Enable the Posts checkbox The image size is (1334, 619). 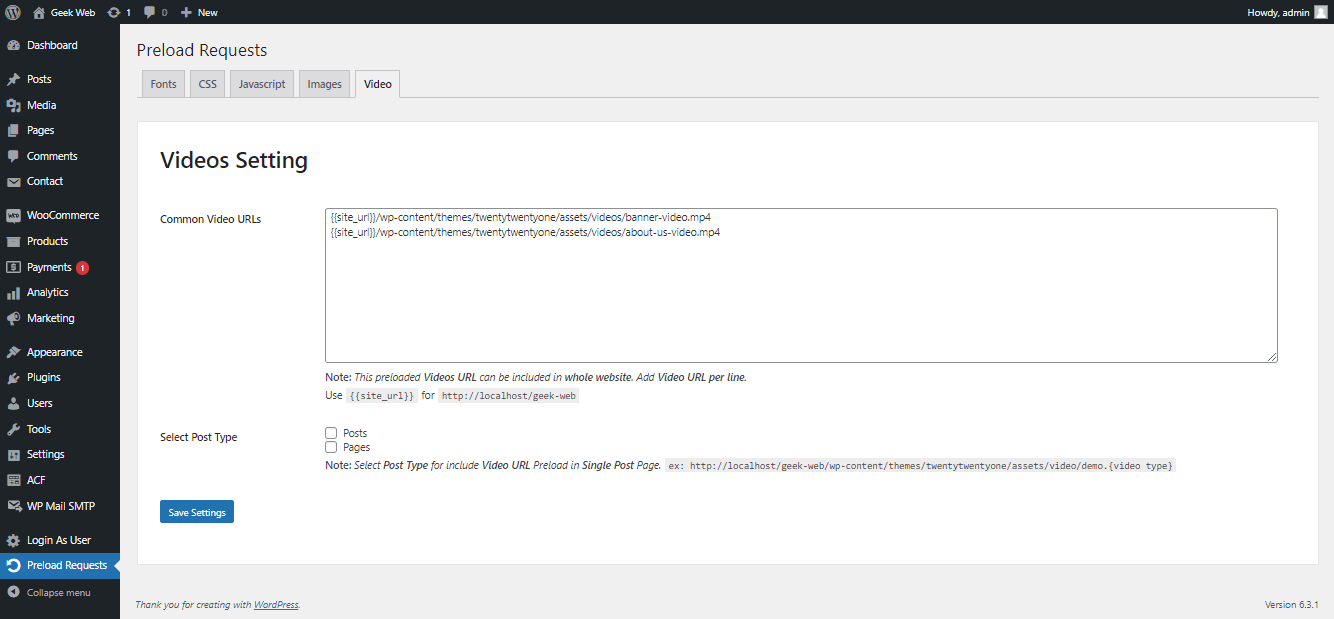(x=331, y=433)
